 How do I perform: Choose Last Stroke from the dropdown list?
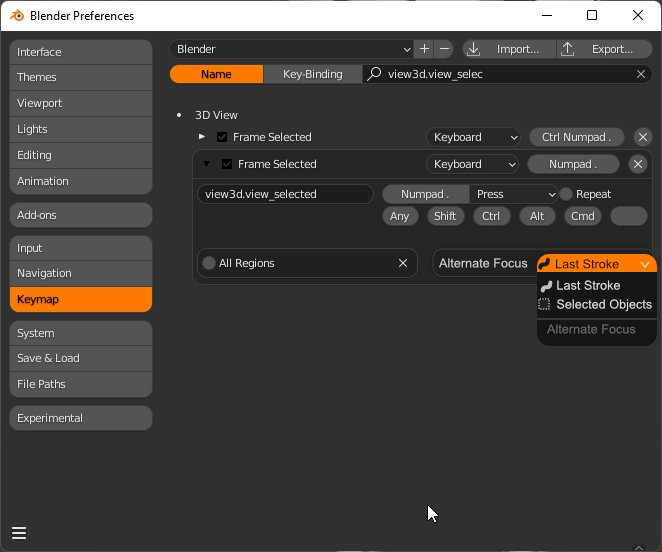tap(597, 286)
